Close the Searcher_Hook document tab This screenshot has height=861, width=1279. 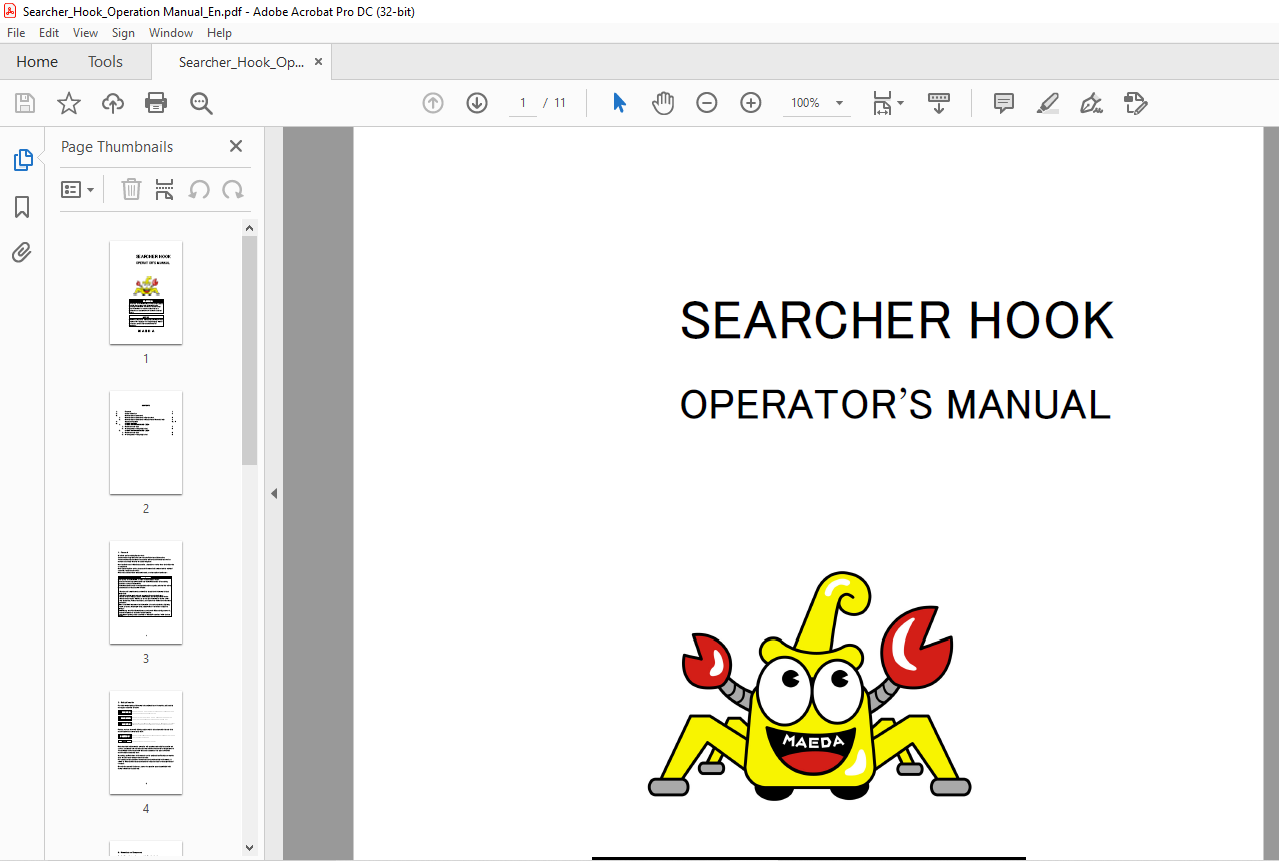tap(318, 62)
